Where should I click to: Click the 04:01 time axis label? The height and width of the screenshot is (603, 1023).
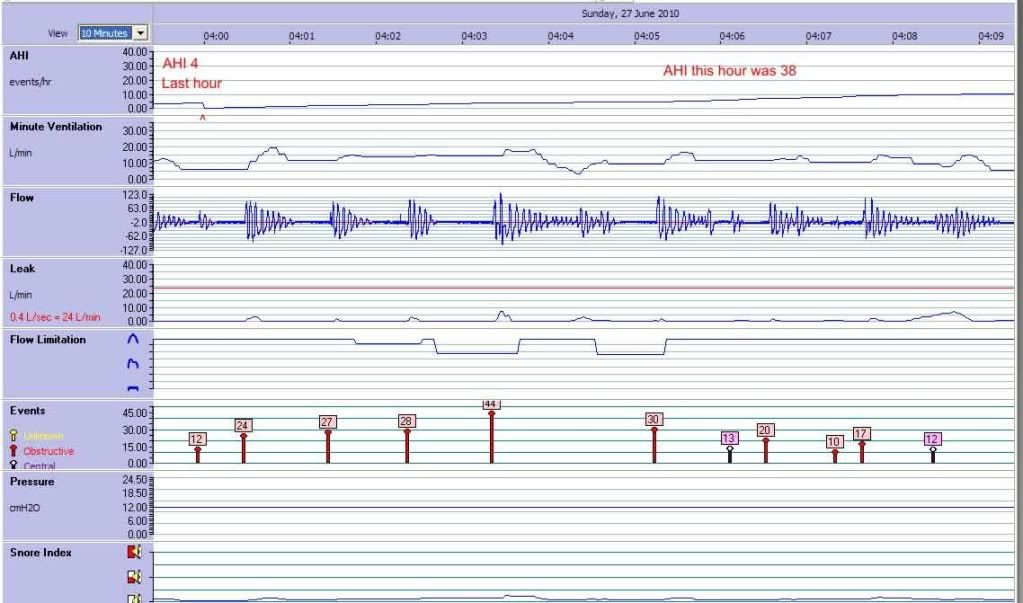coord(301,37)
